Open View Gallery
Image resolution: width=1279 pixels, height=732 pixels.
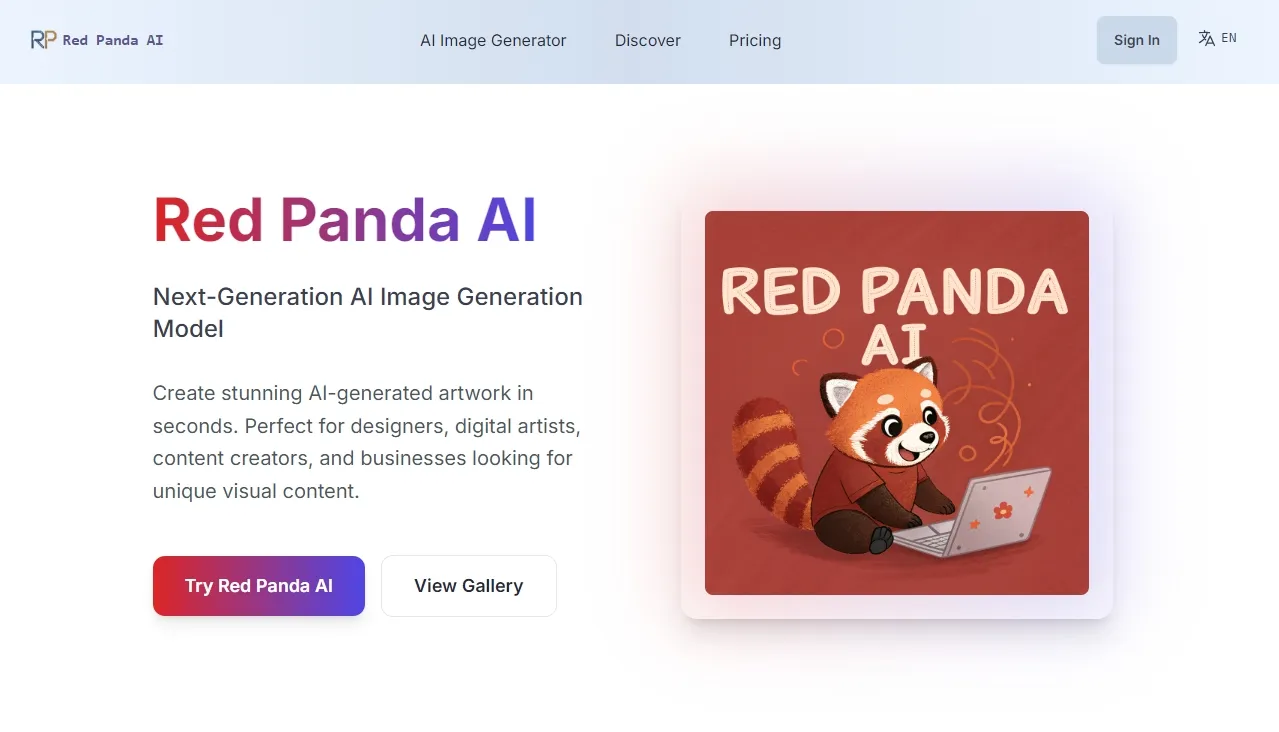[469, 586]
